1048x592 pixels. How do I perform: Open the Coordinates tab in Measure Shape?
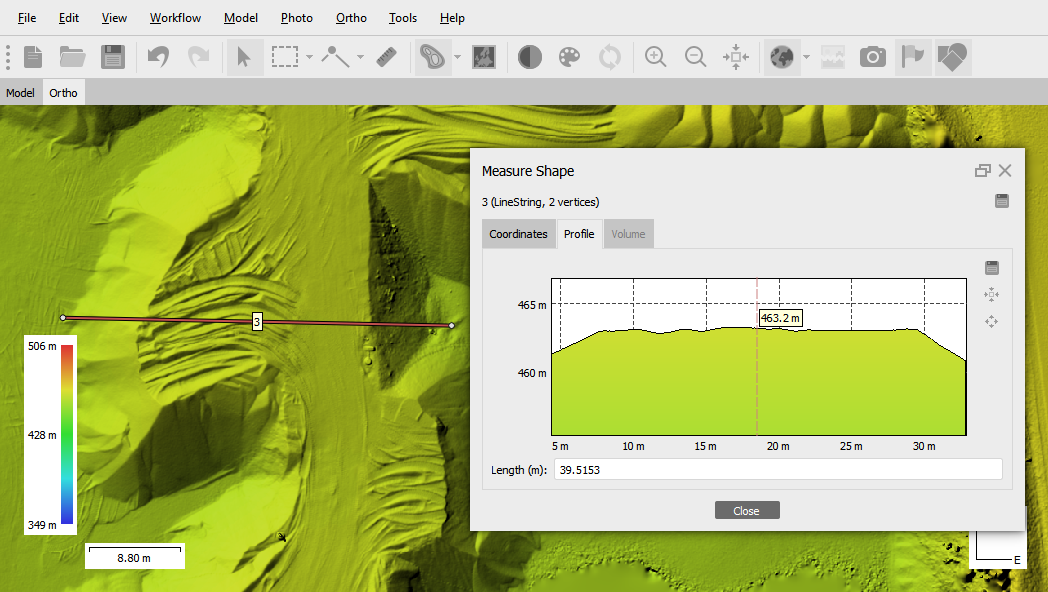point(519,234)
